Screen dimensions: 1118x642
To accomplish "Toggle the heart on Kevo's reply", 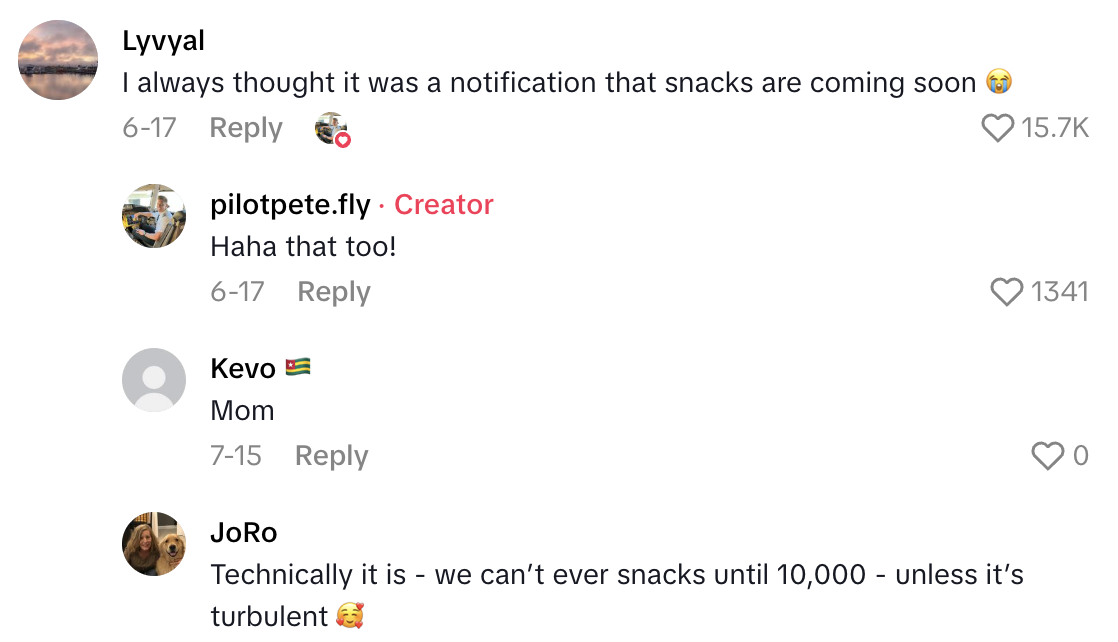I will point(1047,456).
